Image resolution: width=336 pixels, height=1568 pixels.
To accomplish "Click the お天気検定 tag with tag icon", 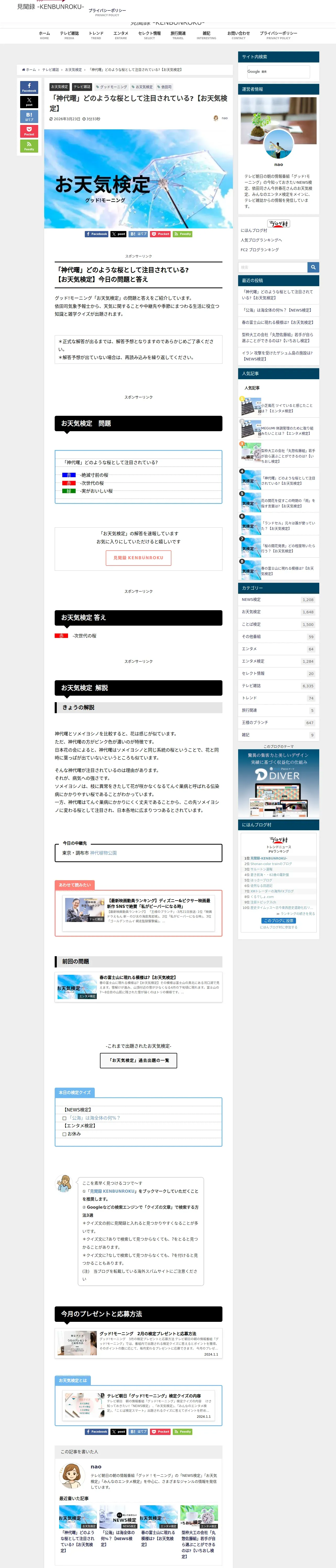I will click(142, 87).
